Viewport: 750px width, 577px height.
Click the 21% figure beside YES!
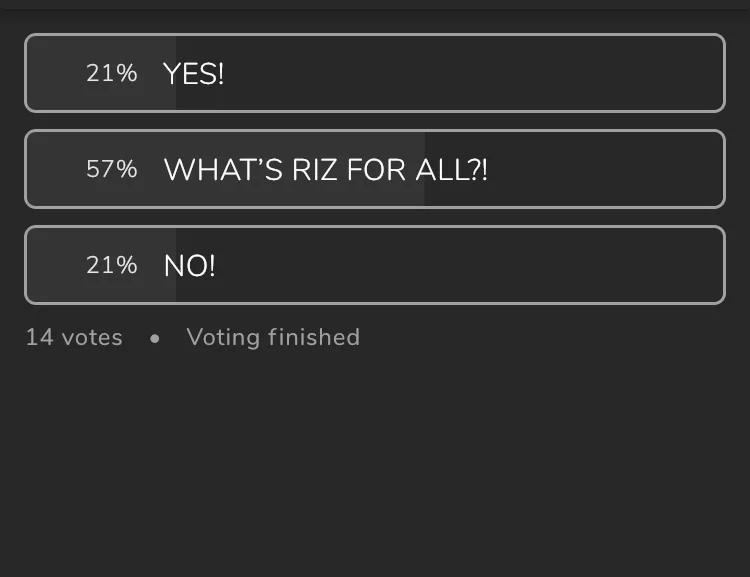111,73
